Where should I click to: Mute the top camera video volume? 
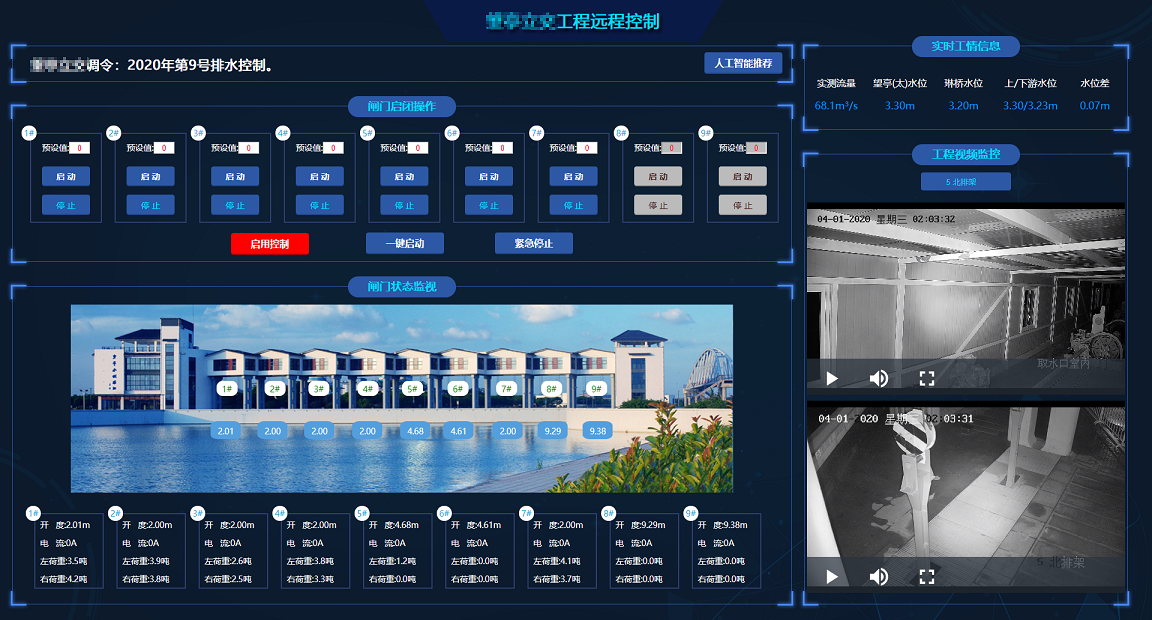click(x=879, y=378)
